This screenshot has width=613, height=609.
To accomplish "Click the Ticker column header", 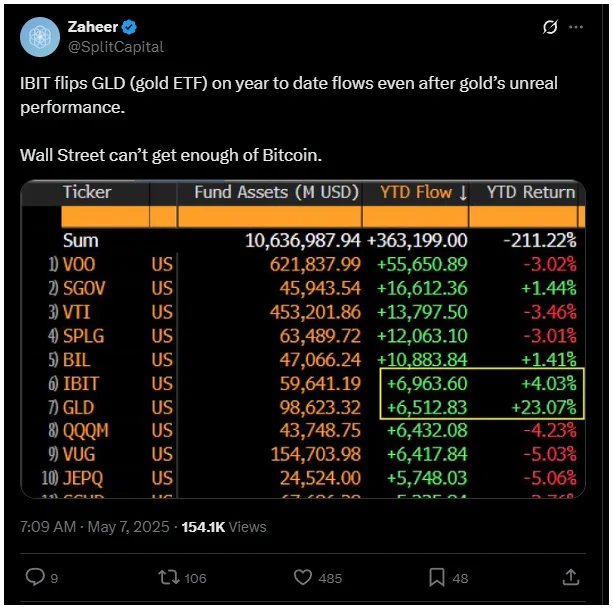I will pos(87,192).
